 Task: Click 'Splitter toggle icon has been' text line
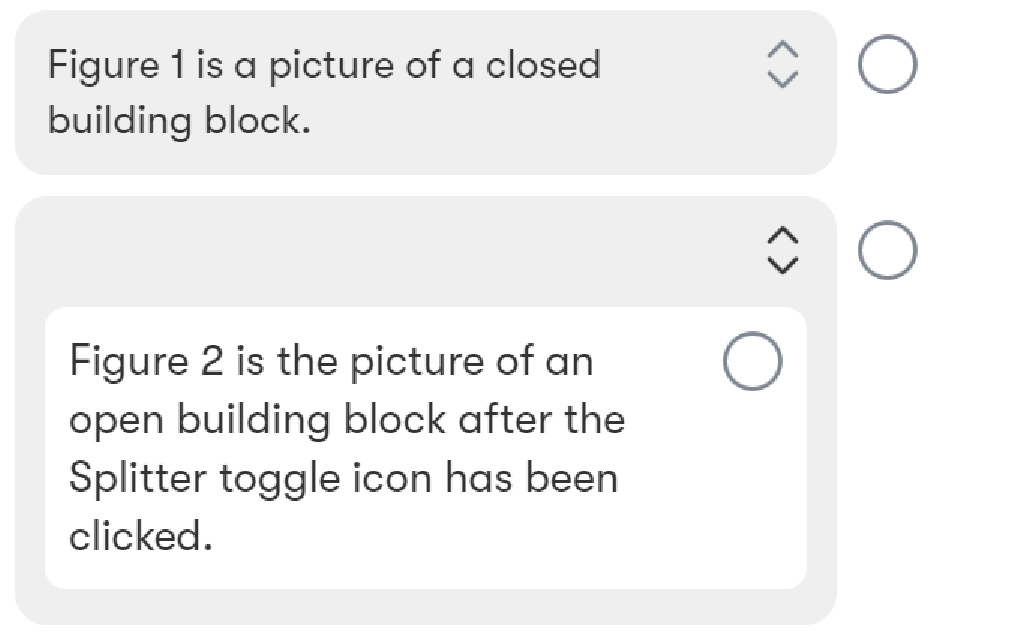[343, 479]
